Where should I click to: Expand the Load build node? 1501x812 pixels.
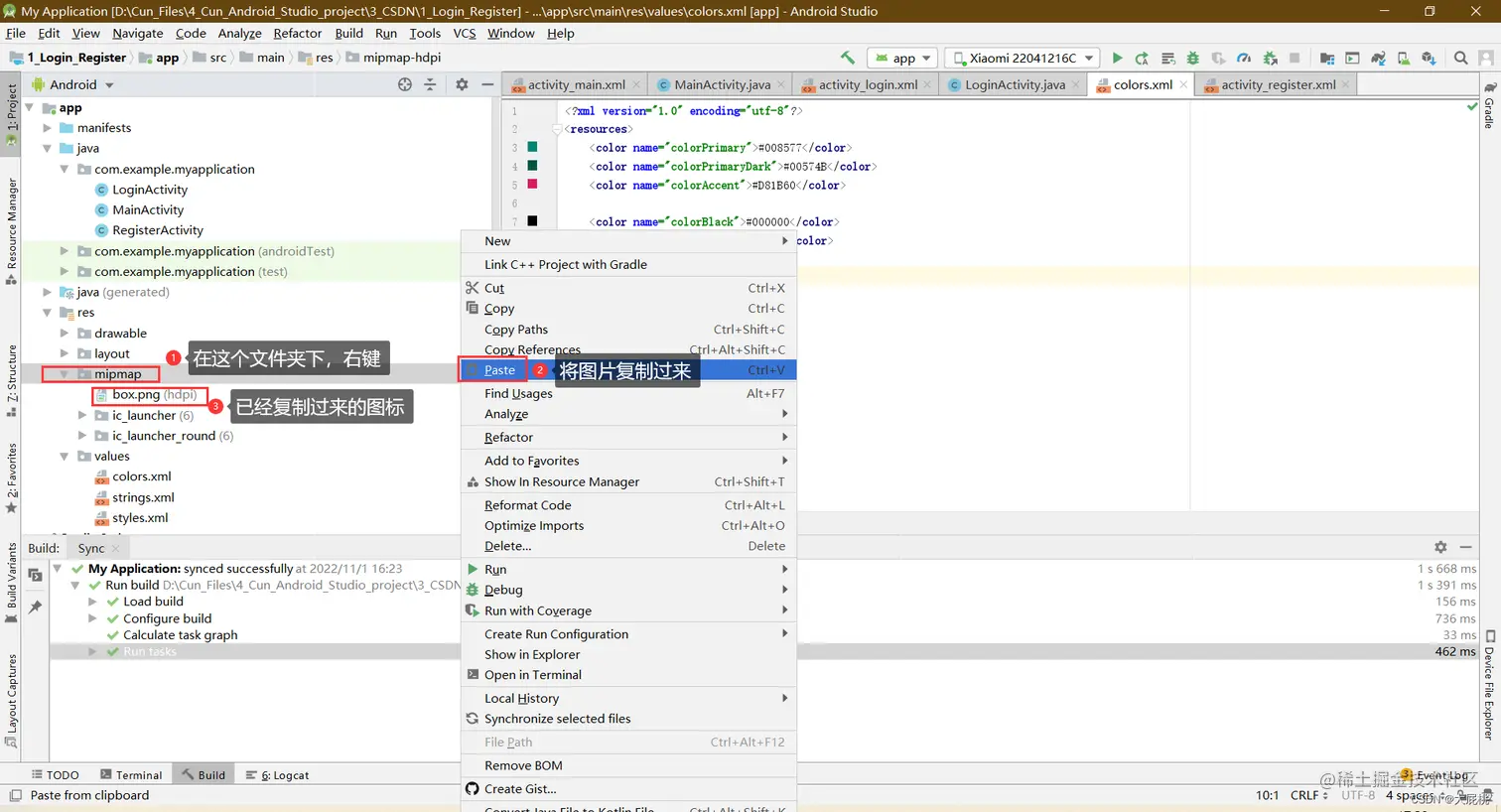92,602
